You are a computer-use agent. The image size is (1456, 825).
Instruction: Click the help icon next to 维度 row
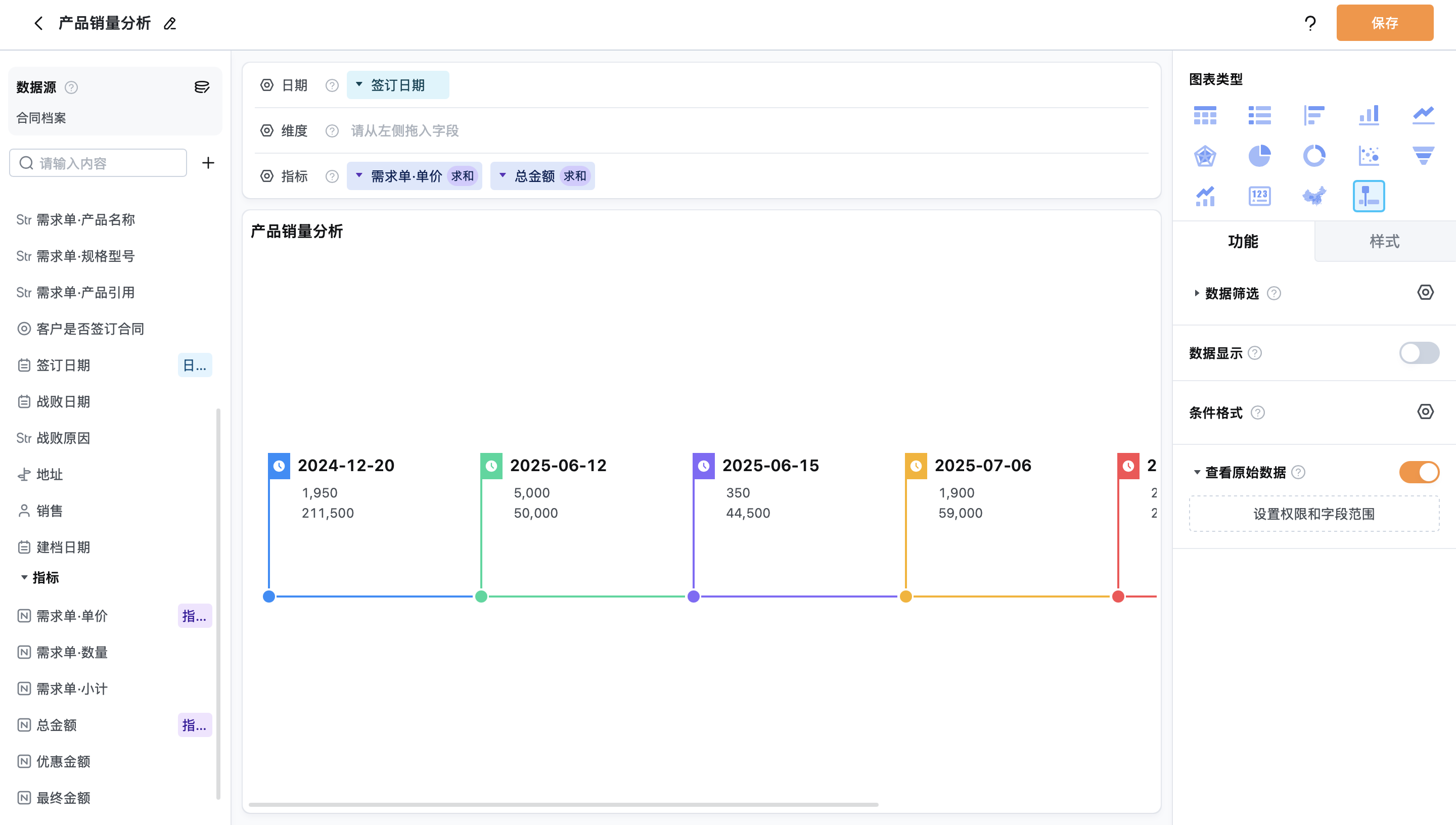click(332, 131)
